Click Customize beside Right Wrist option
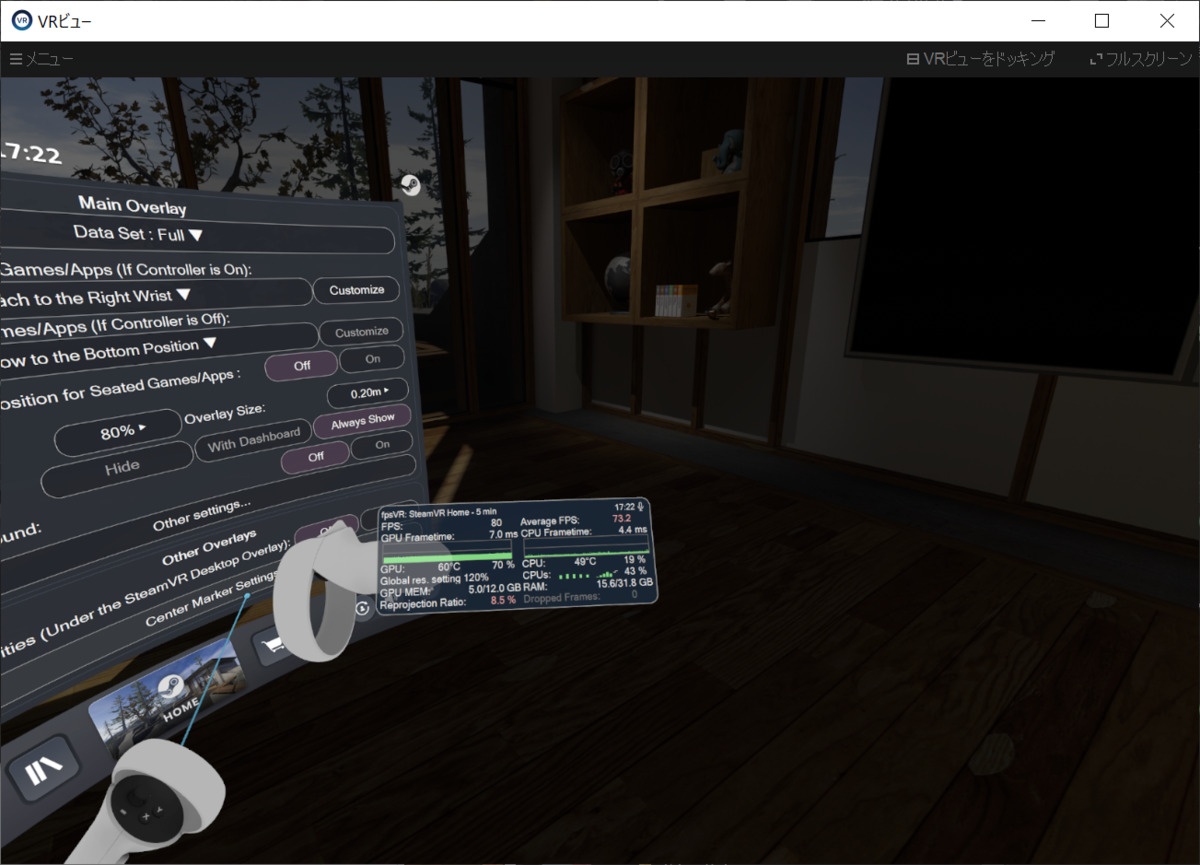Image resolution: width=1200 pixels, height=865 pixels. click(x=357, y=290)
